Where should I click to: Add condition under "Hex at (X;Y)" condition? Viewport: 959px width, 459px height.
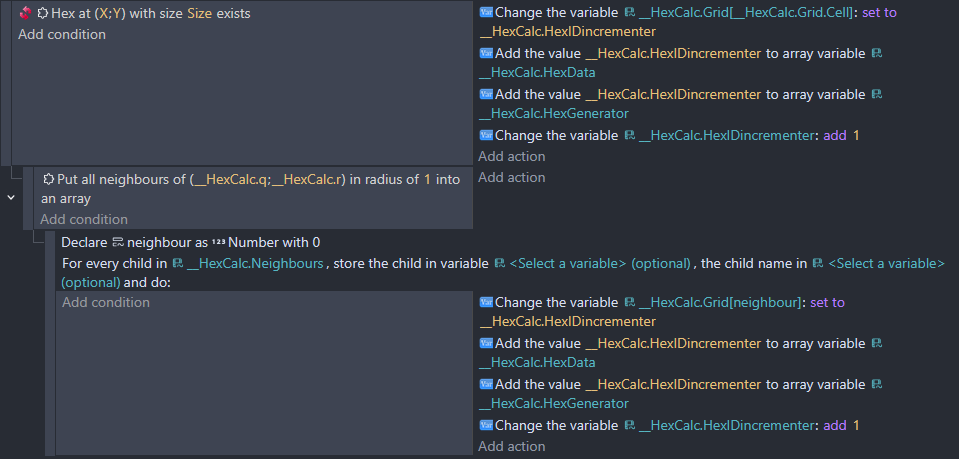(x=61, y=35)
